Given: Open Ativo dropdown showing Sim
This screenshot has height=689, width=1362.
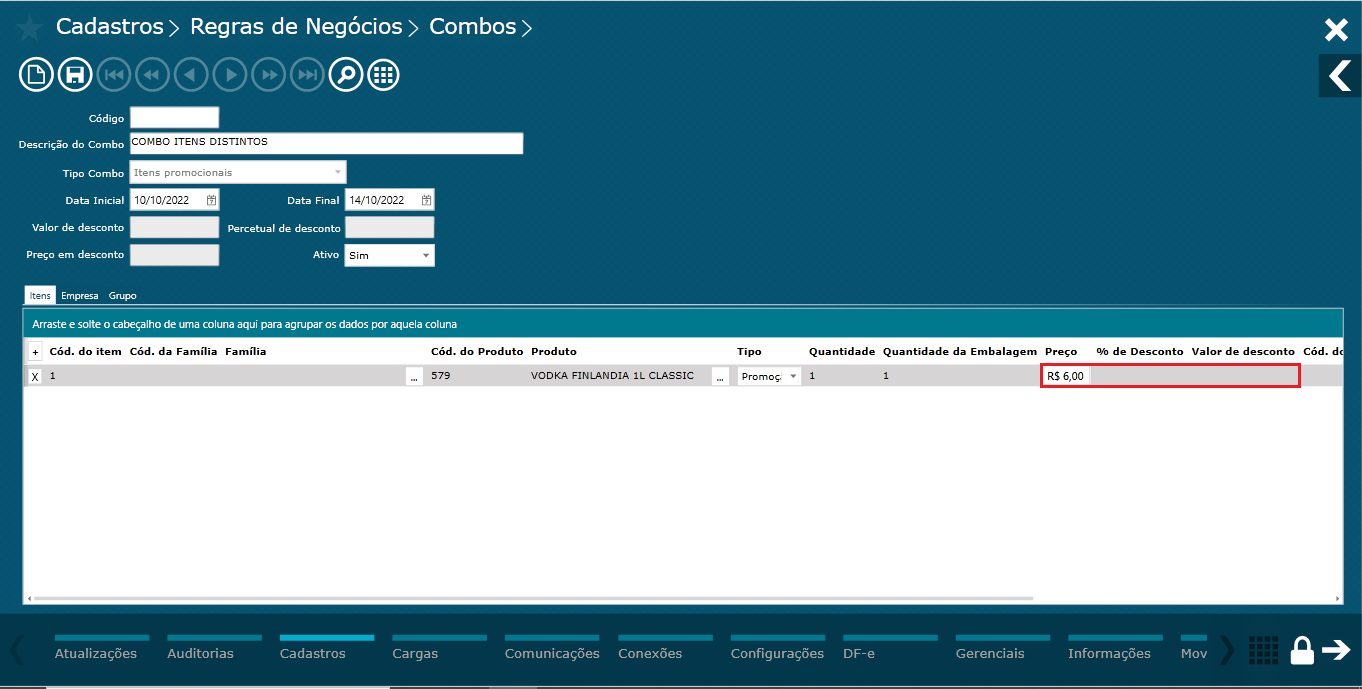Looking at the screenshot, I should [389, 255].
